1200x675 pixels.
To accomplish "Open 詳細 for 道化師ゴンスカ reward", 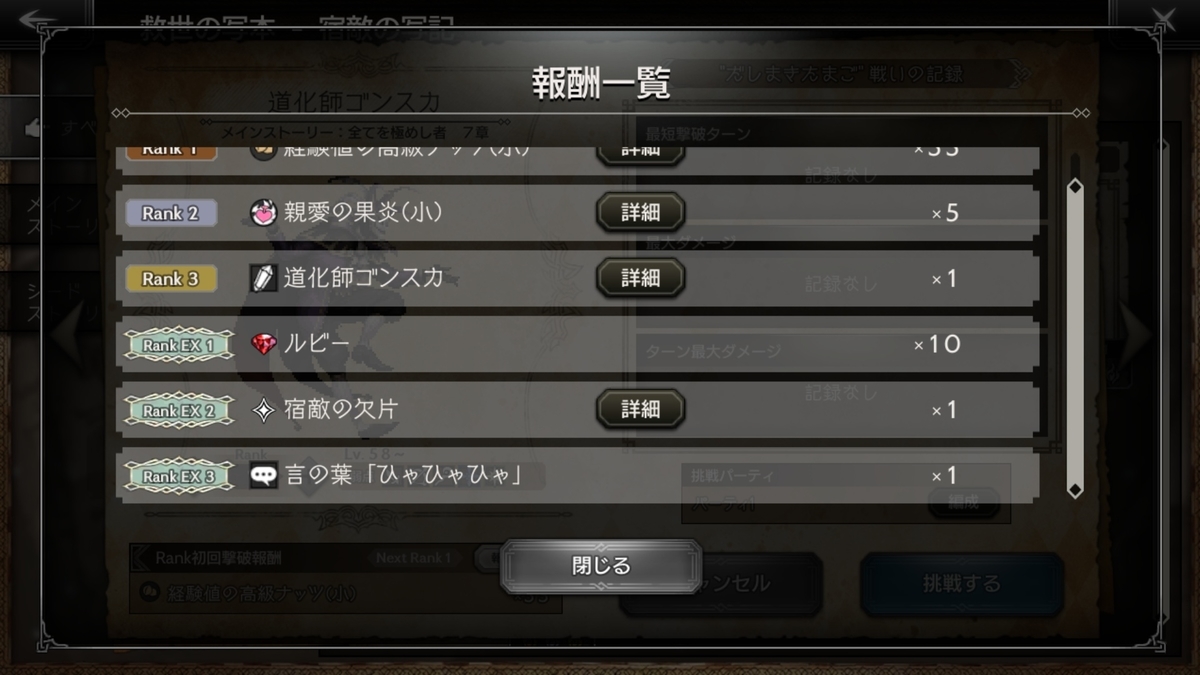I will (x=641, y=278).
